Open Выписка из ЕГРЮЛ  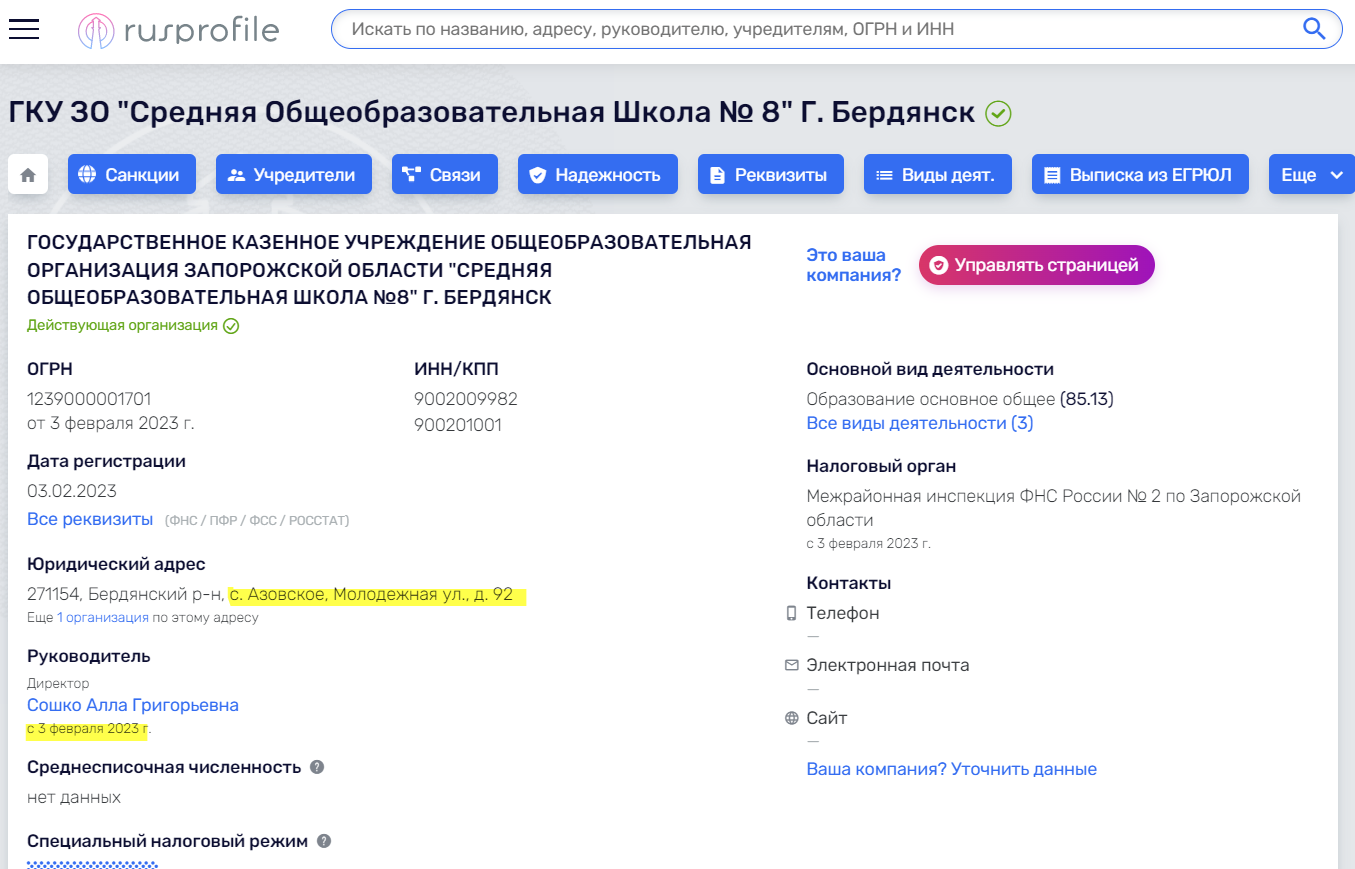pyautogui.click(x=1139, y=173)
